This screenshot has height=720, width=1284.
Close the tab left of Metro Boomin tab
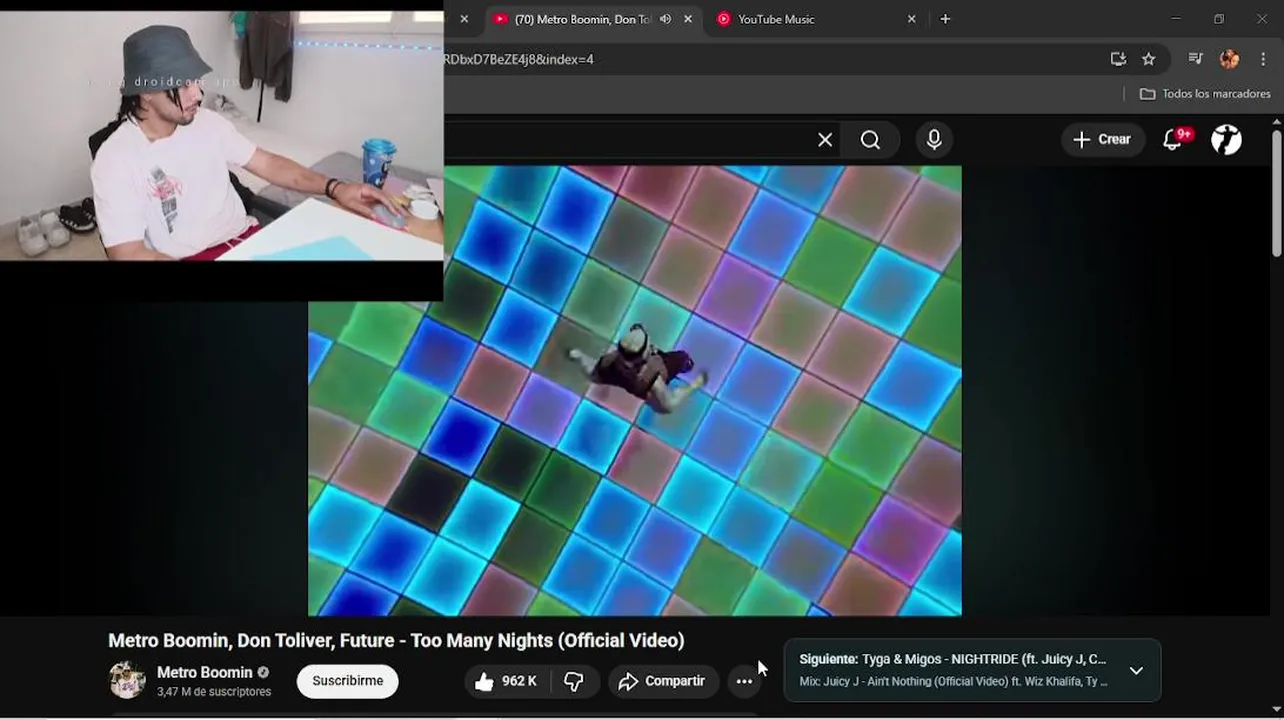point(464,19)
